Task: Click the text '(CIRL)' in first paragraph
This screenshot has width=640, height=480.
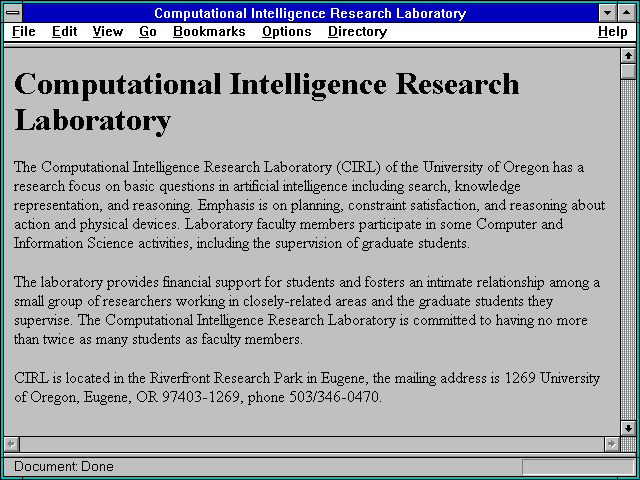Action: click(359, 168)
